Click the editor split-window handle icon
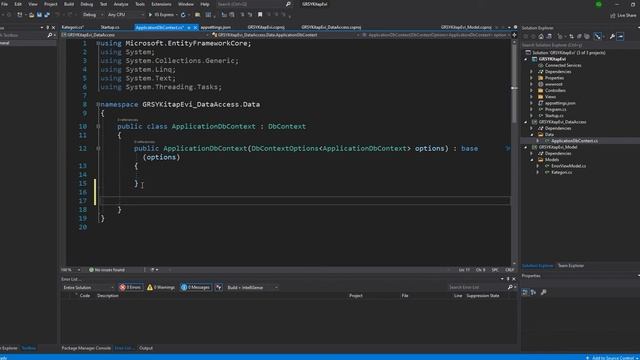 pos(514,35)
